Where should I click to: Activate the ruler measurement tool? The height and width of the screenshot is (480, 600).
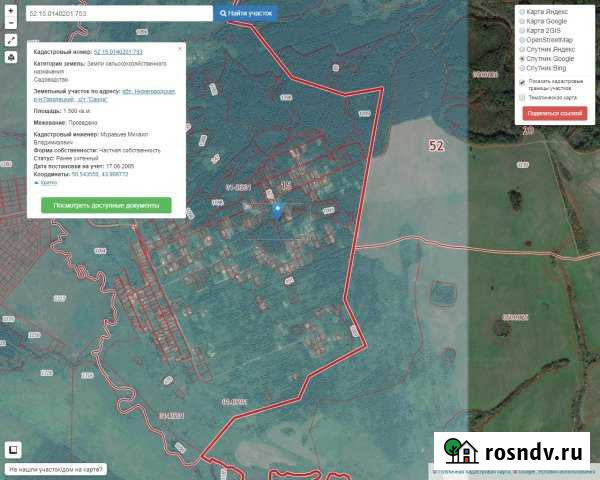(x=10, y=41)
